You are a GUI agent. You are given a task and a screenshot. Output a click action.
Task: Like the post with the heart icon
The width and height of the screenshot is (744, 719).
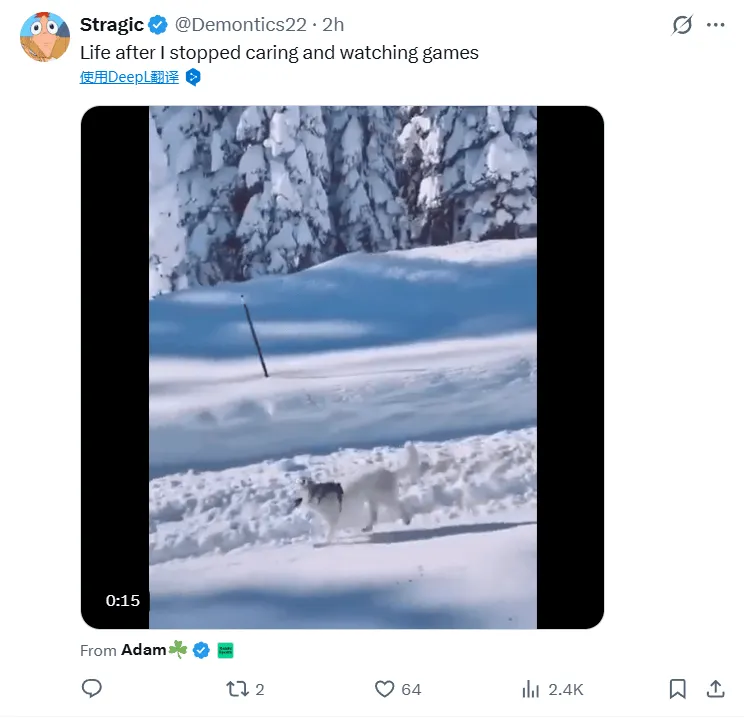coord(384,689)
